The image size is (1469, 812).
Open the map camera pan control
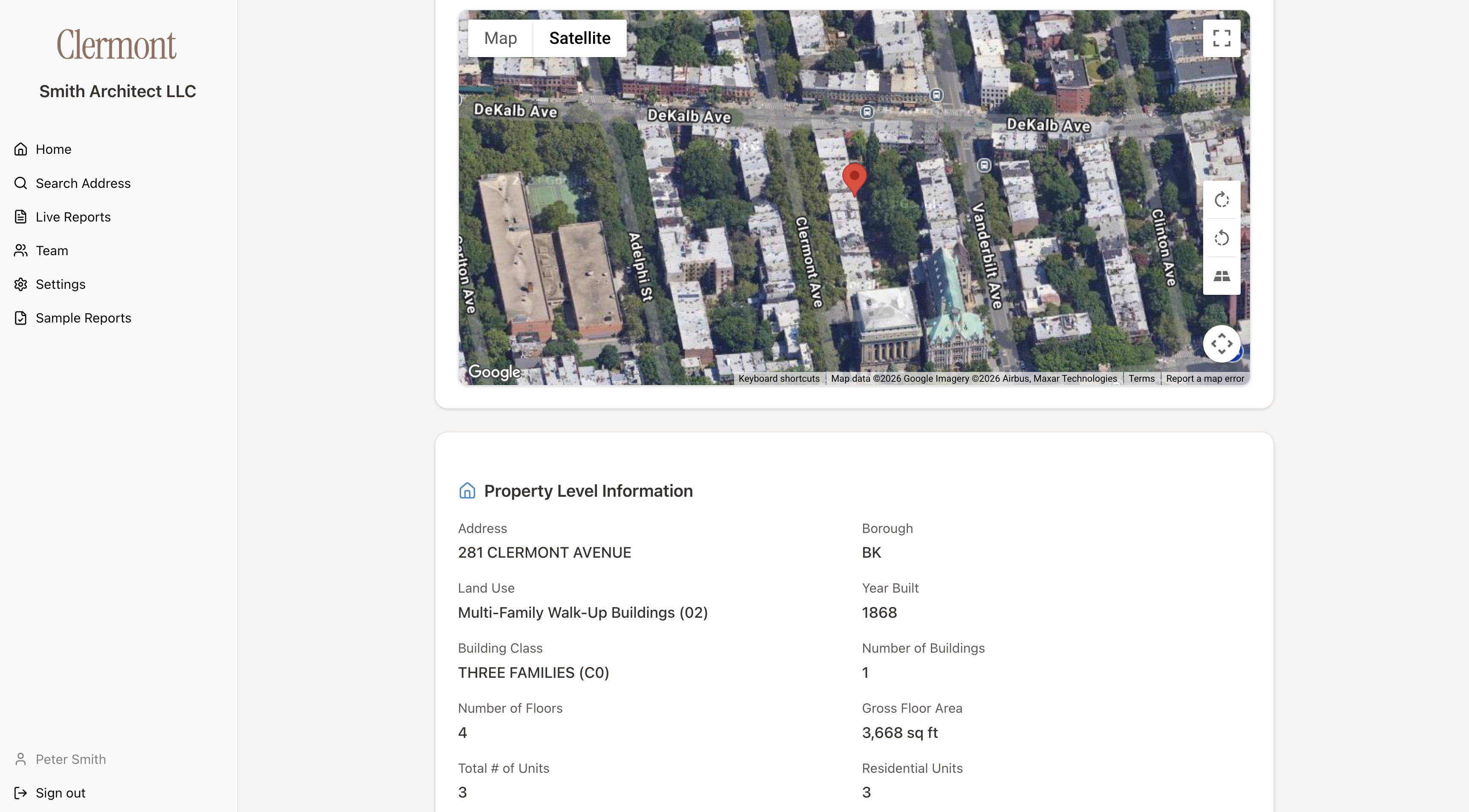tap(1221, 344)
